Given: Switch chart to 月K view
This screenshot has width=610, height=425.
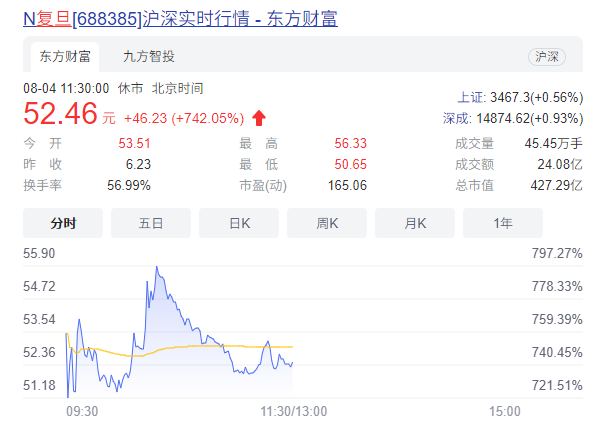Looking at the screenshot, I should pyautogui.click(x=415, y=223).
